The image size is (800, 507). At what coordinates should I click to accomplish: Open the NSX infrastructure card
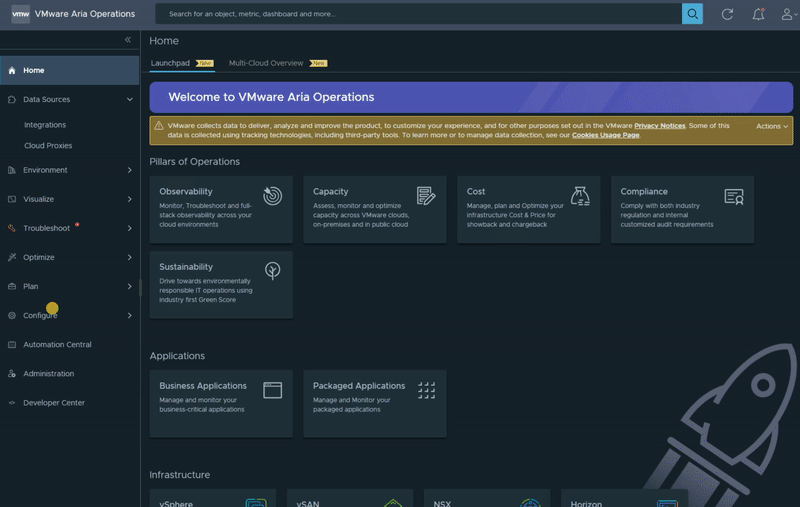tap(487, 498)
